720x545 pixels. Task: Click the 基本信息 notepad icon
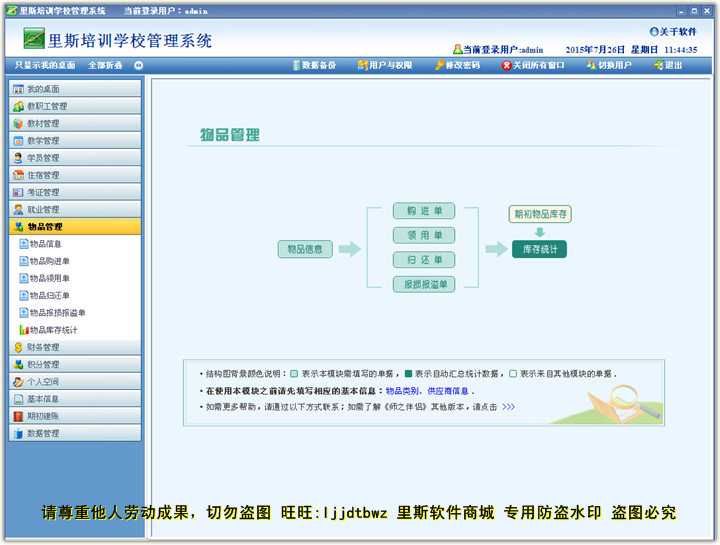18,399
